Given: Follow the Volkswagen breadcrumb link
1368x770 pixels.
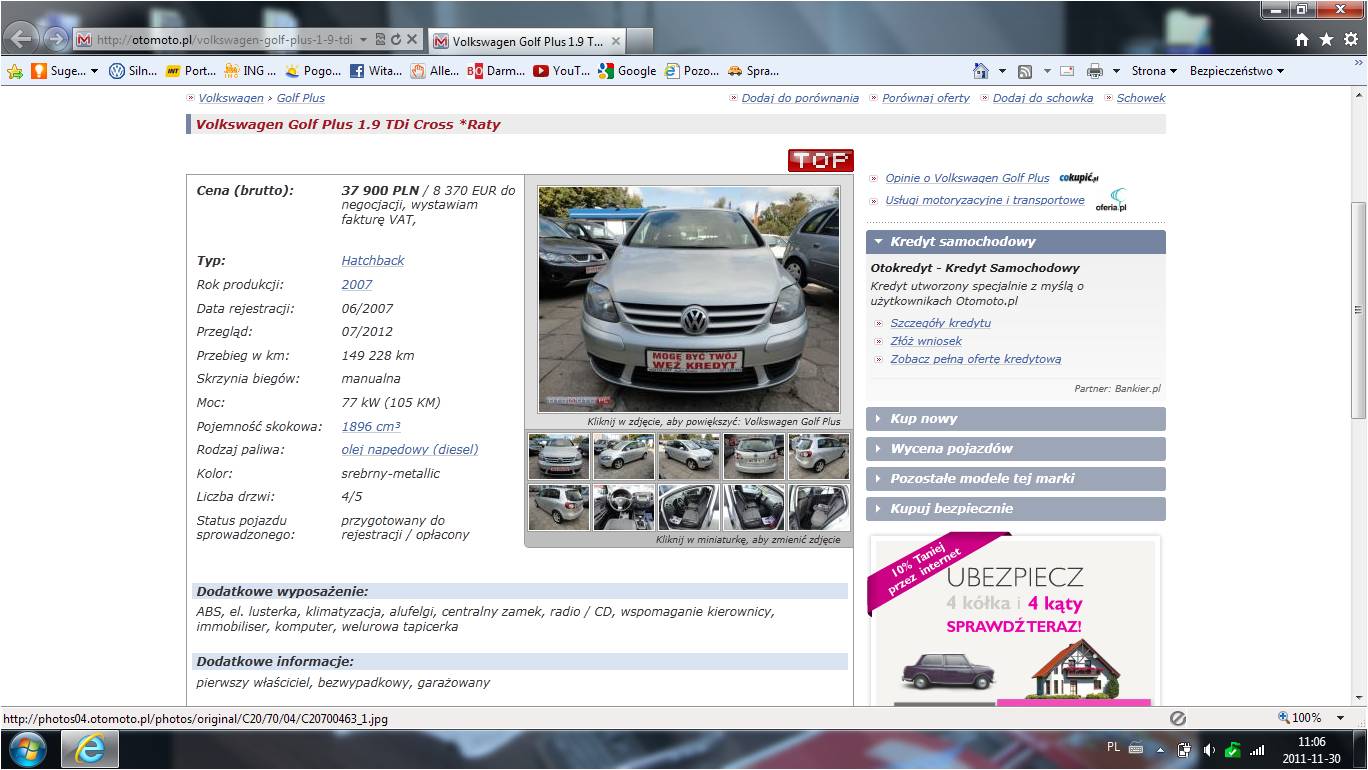Looking at the screenshot, I should (231, 98).
